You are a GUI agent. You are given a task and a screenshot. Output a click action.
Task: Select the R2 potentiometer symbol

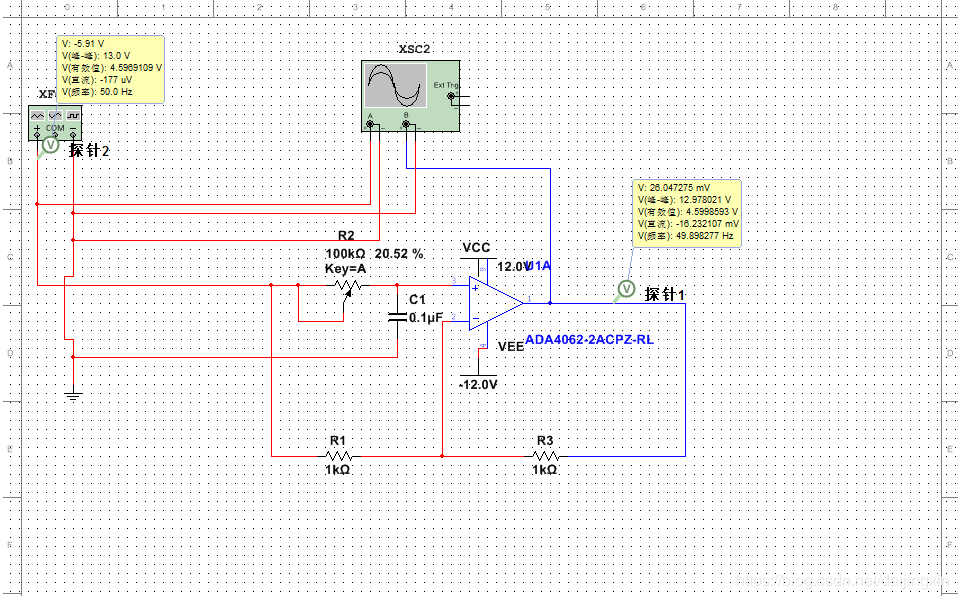[348, 286]
